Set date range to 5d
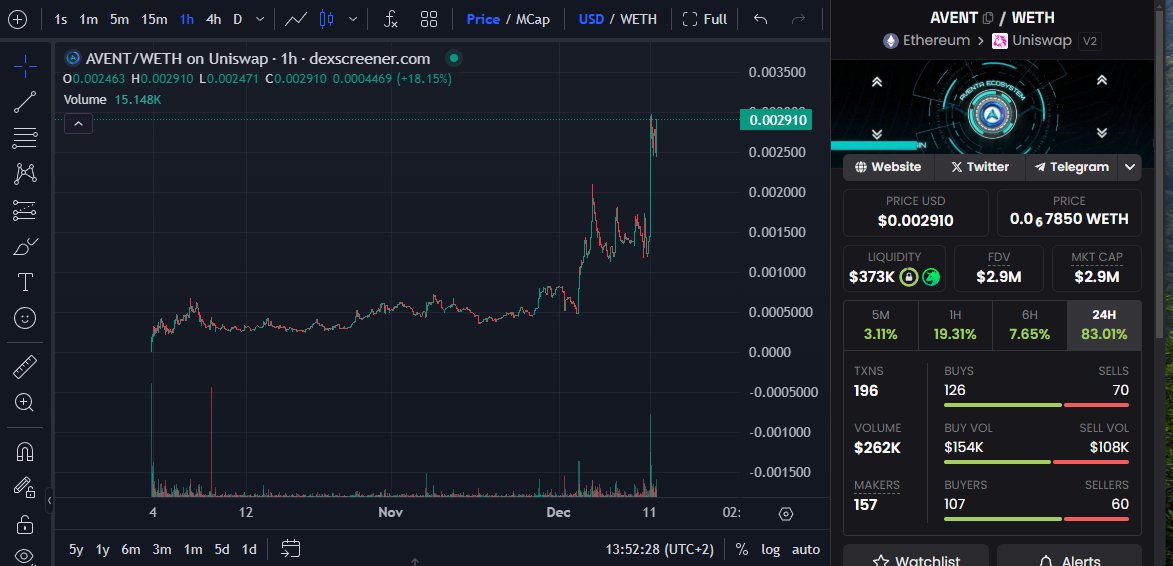This screenshot has width=1173, height=566. pos(222,550)
